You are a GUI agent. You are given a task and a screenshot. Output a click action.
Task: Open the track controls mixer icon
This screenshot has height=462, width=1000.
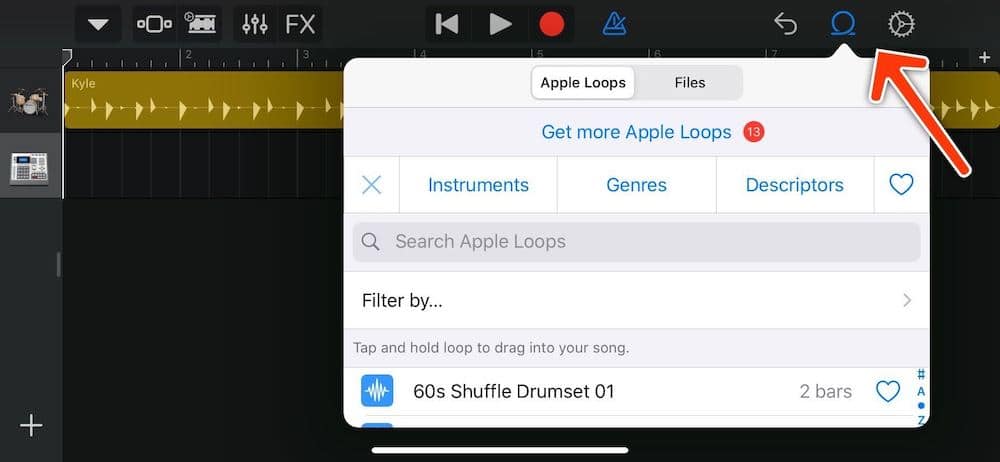255,24
